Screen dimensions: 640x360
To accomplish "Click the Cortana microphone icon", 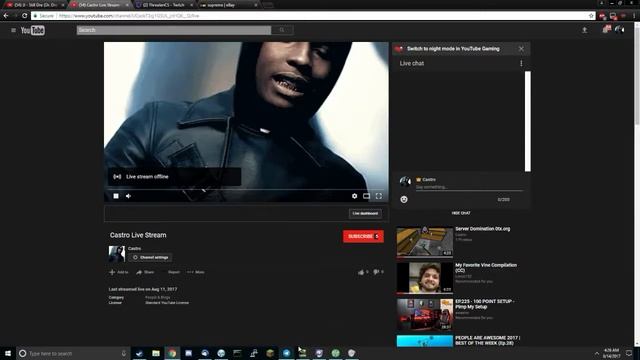I will [x=124, y=353].
